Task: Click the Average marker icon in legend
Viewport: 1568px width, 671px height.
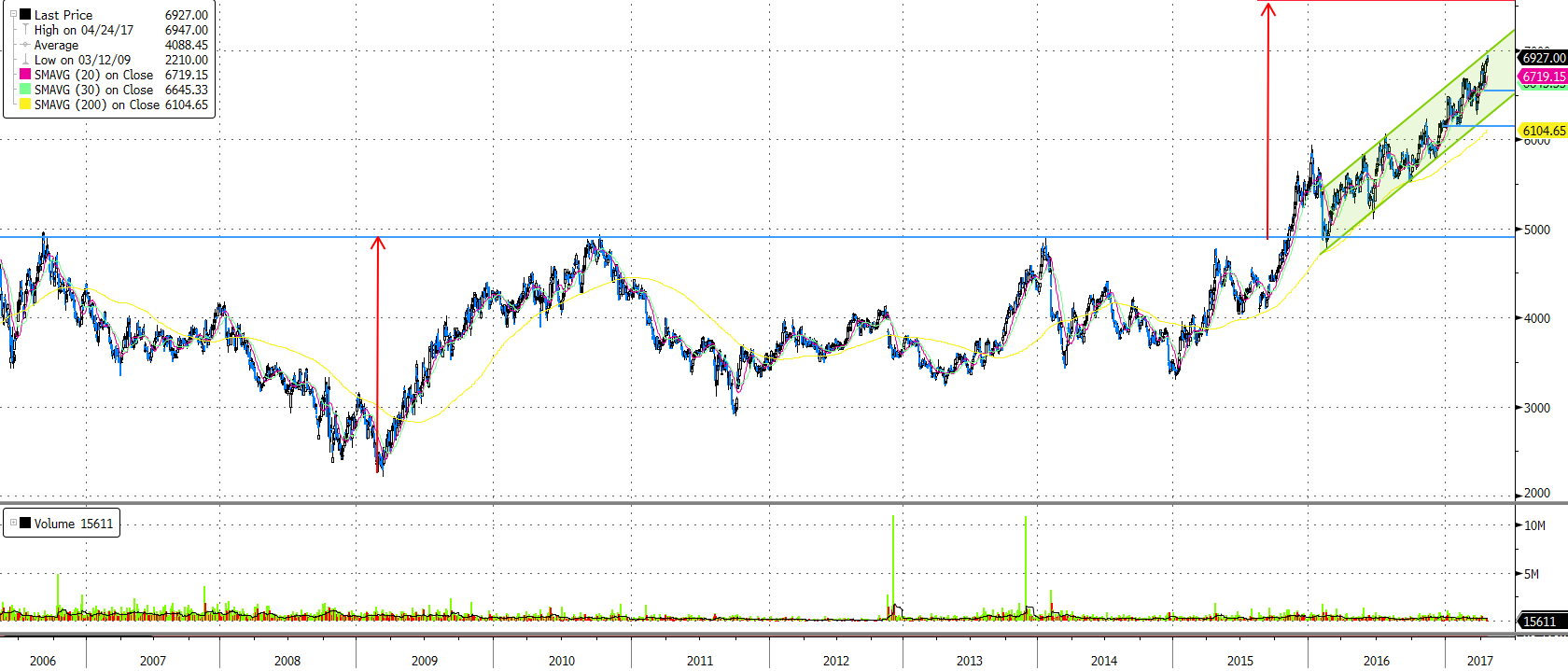Action: (25, 45)
